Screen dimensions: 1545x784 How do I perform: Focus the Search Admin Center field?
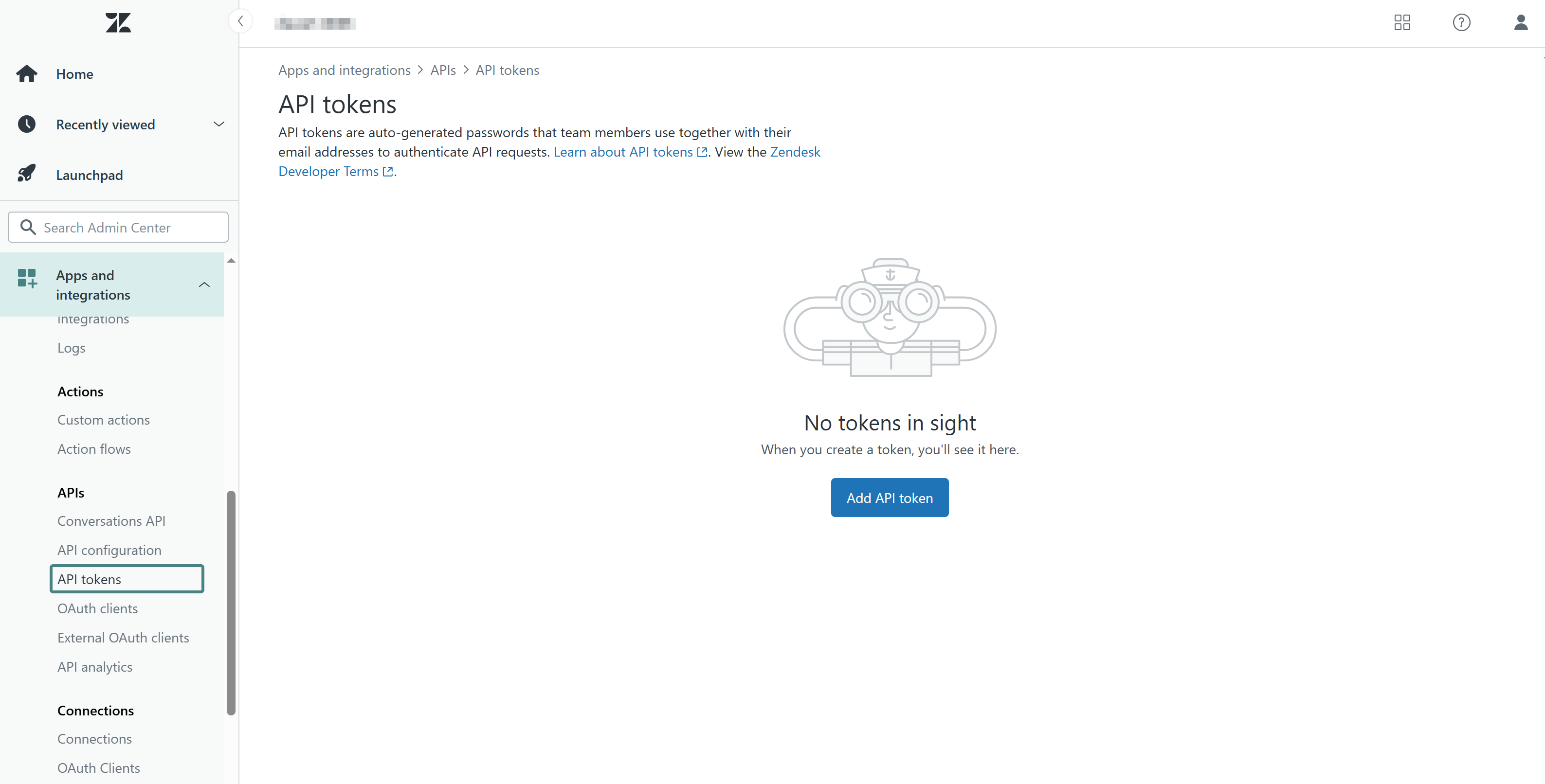(118, 227)
